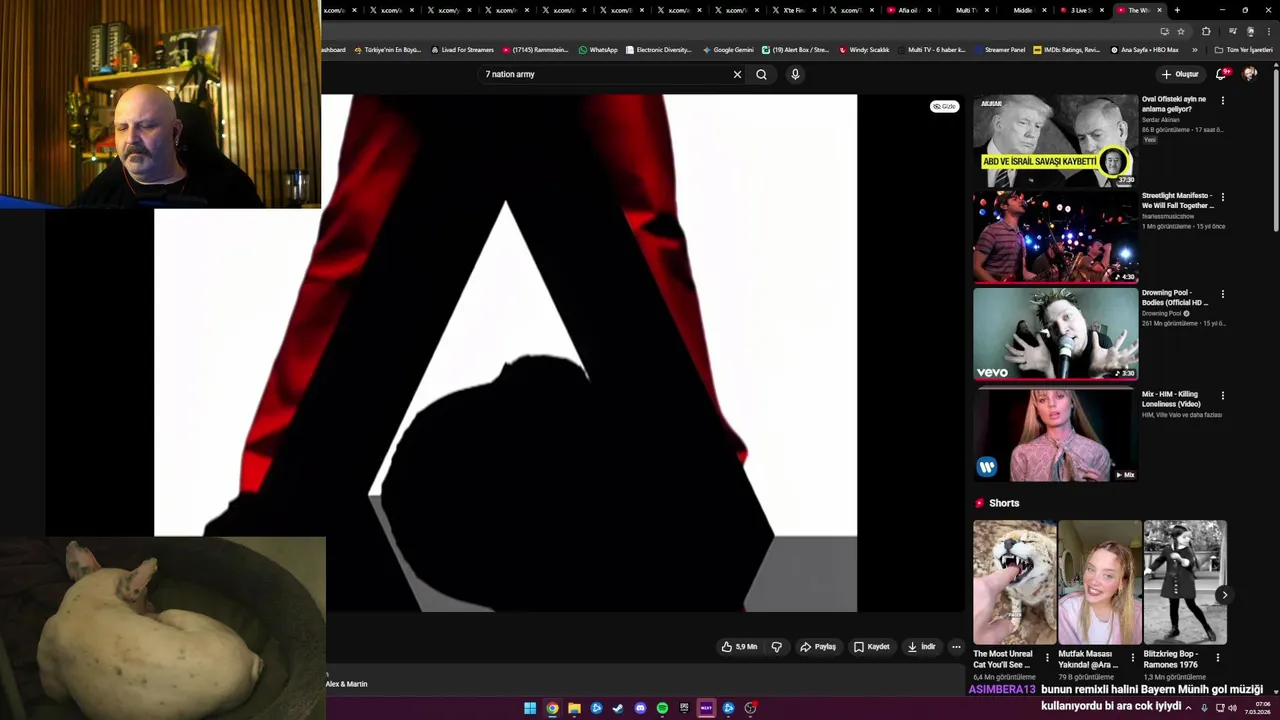Open the Livad For Streamers bookmark
Screen dimensions: 1280x720
pos(462,50)
